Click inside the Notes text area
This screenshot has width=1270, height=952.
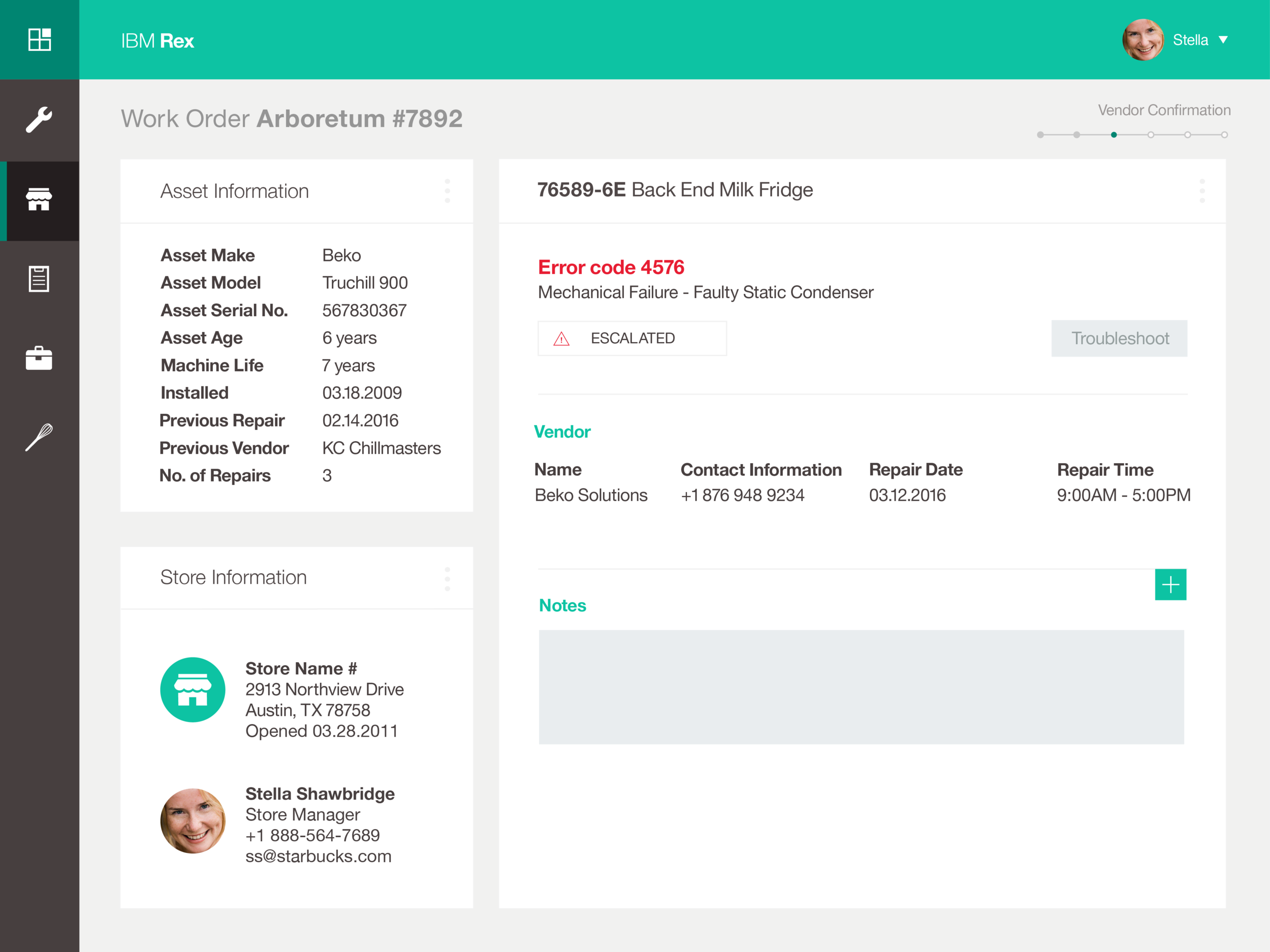[x=861, y=687]
